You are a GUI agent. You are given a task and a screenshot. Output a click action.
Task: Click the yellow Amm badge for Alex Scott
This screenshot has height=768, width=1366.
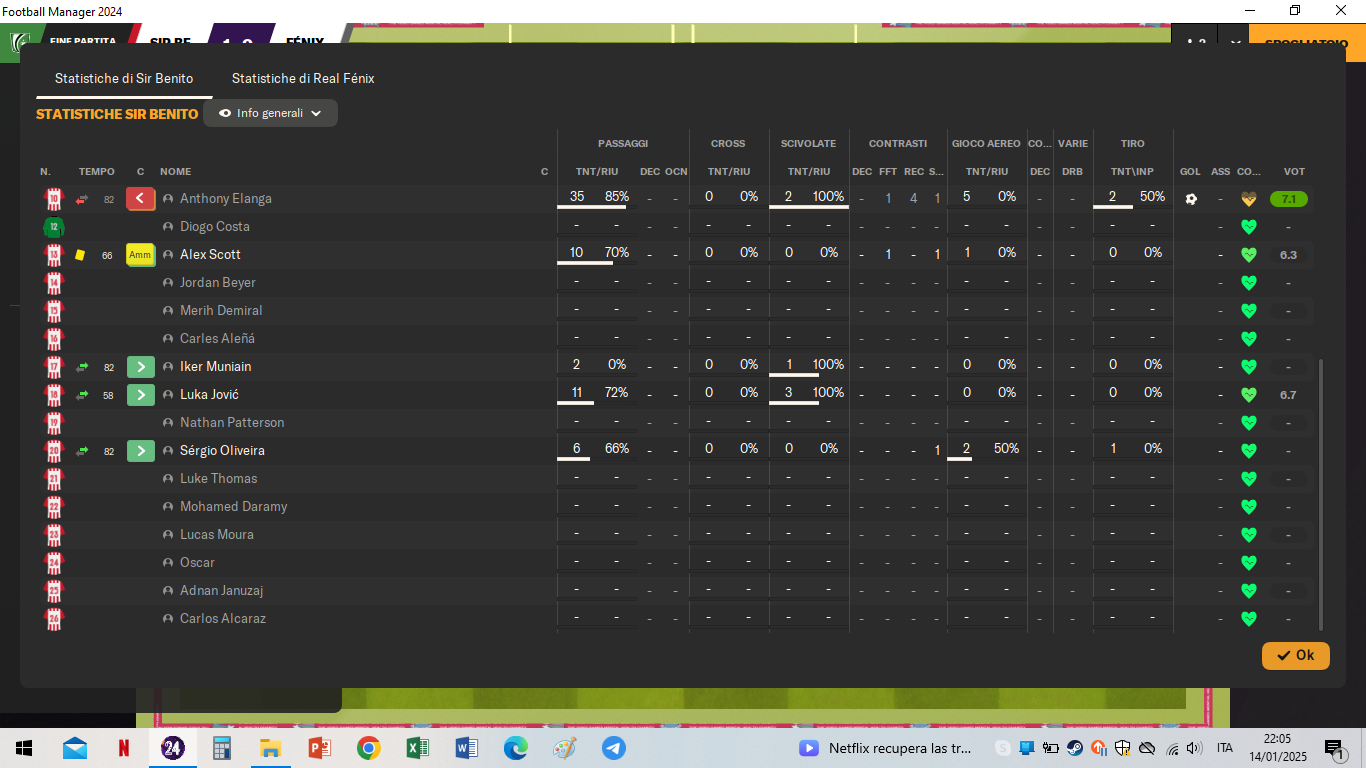[141, 255]
